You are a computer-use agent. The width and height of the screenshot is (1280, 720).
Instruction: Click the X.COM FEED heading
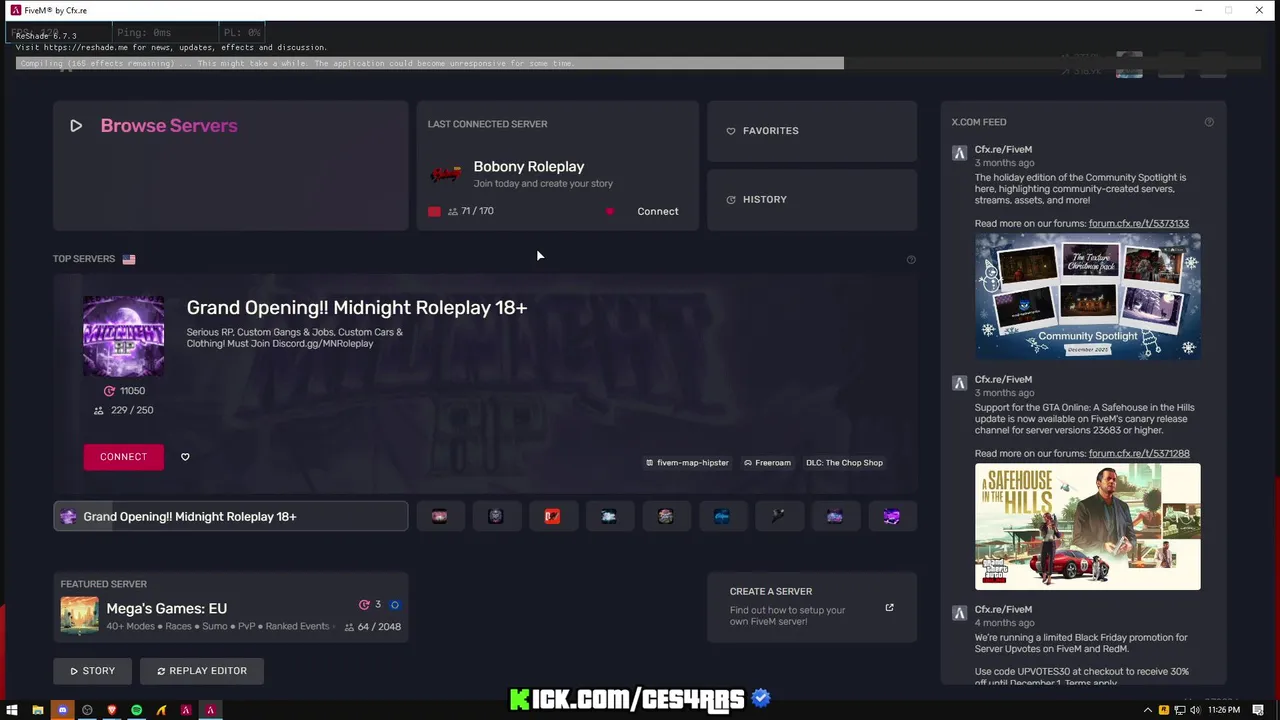click(979, 122)
